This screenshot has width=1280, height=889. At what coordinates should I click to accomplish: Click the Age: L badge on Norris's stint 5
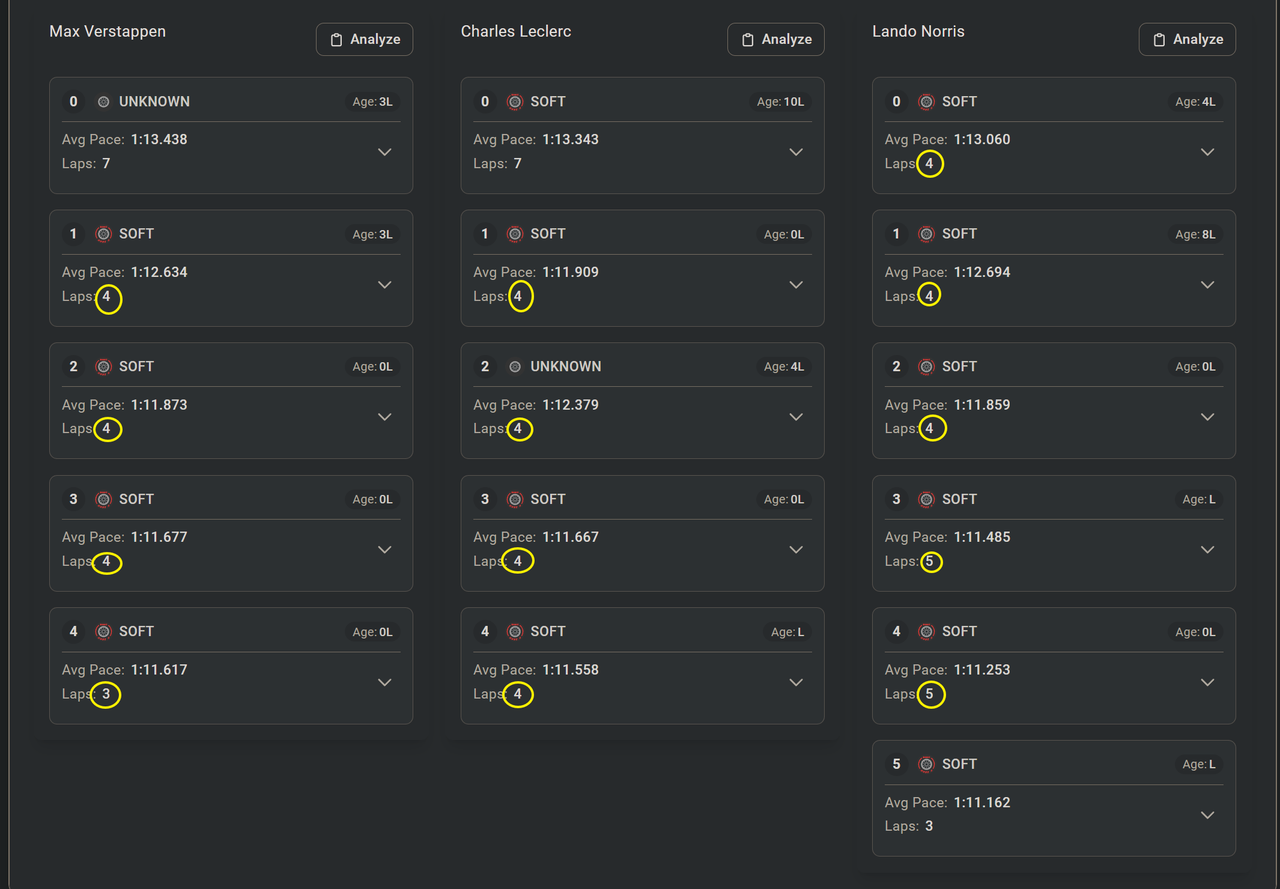[x=1199, y=765]
